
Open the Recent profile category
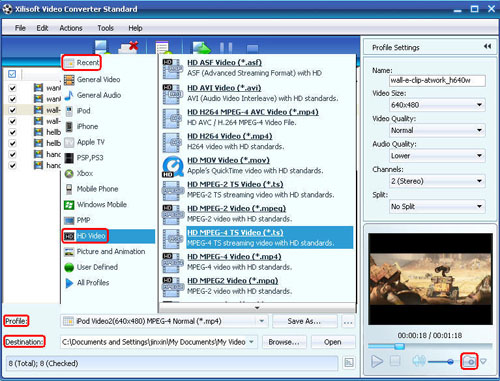click(82, 63)
